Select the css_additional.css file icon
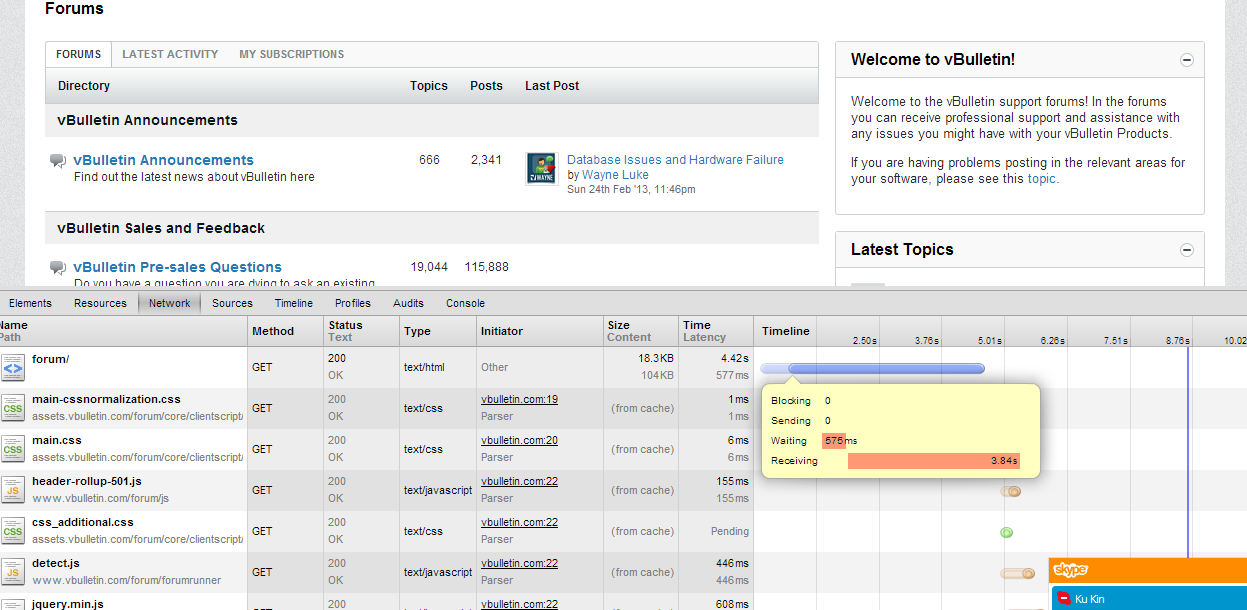The image size is (1247, 610). 12,531
